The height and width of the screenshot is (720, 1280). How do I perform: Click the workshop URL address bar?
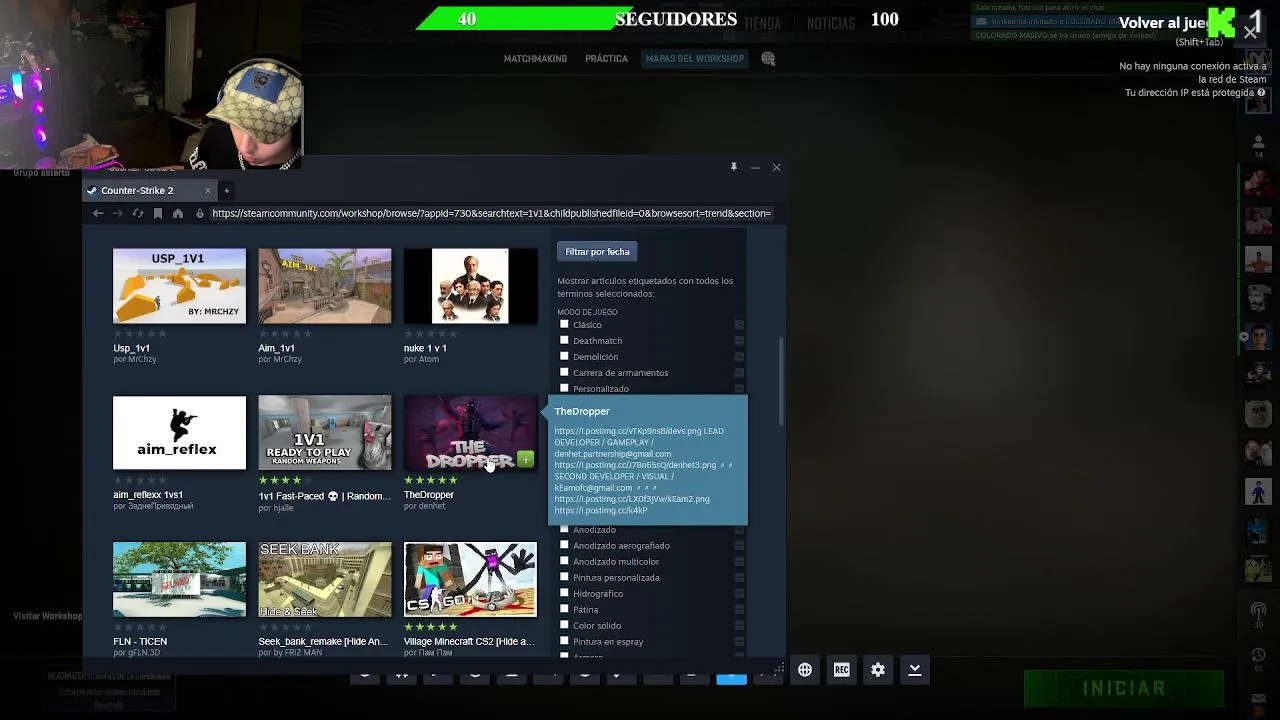pos(491,213)
